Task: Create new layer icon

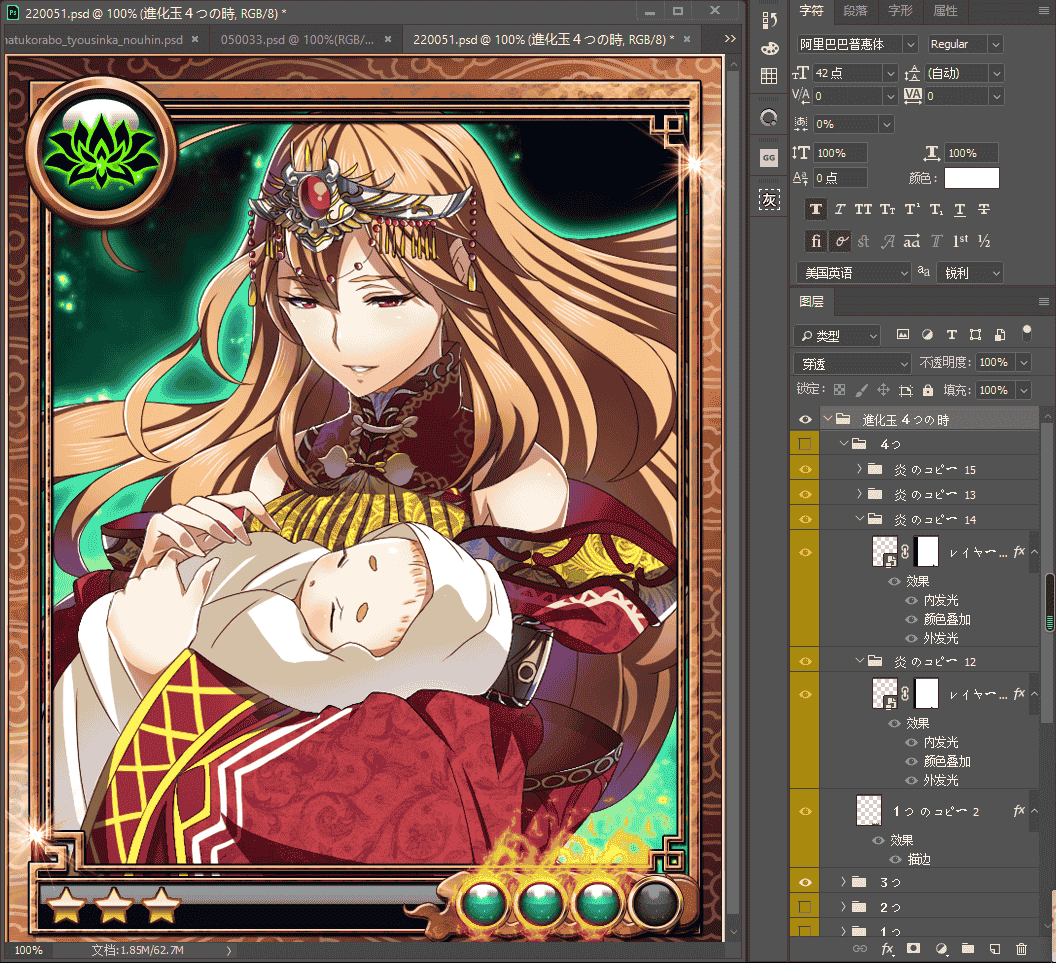Action: click(x=995, y=949)
